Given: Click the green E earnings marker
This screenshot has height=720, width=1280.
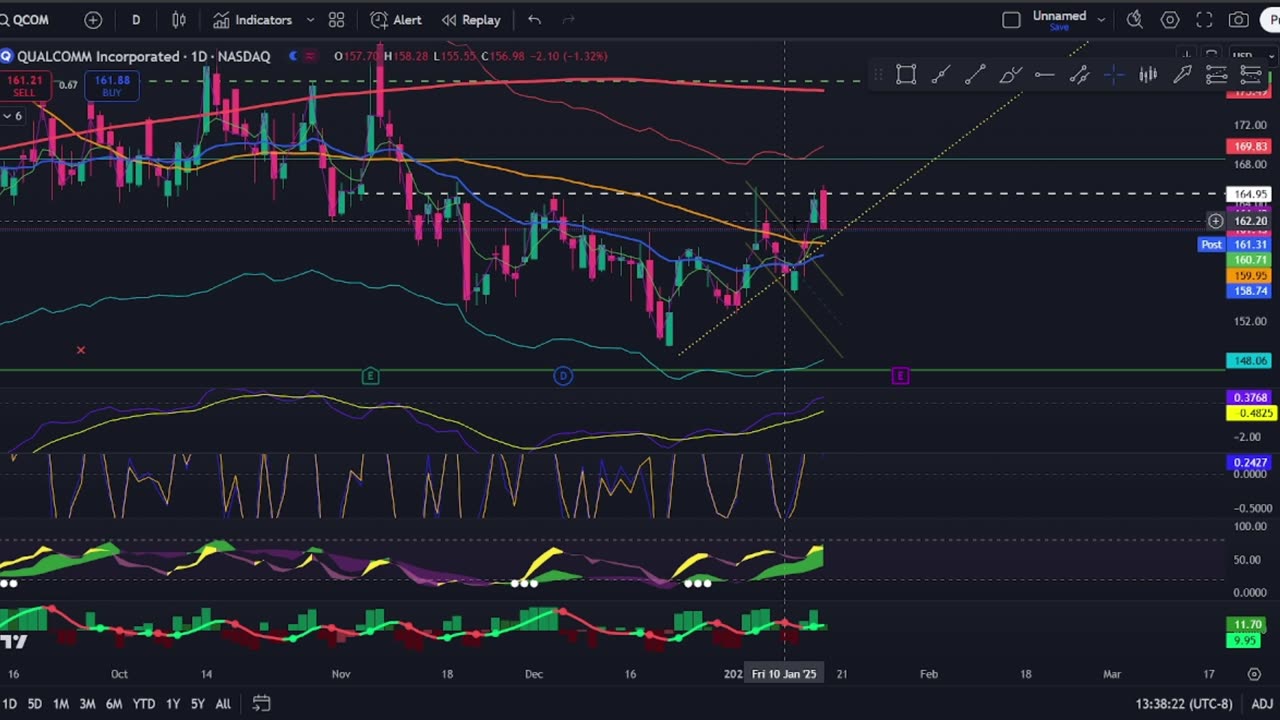Looking at the screenshot, I should coord(370,376).
